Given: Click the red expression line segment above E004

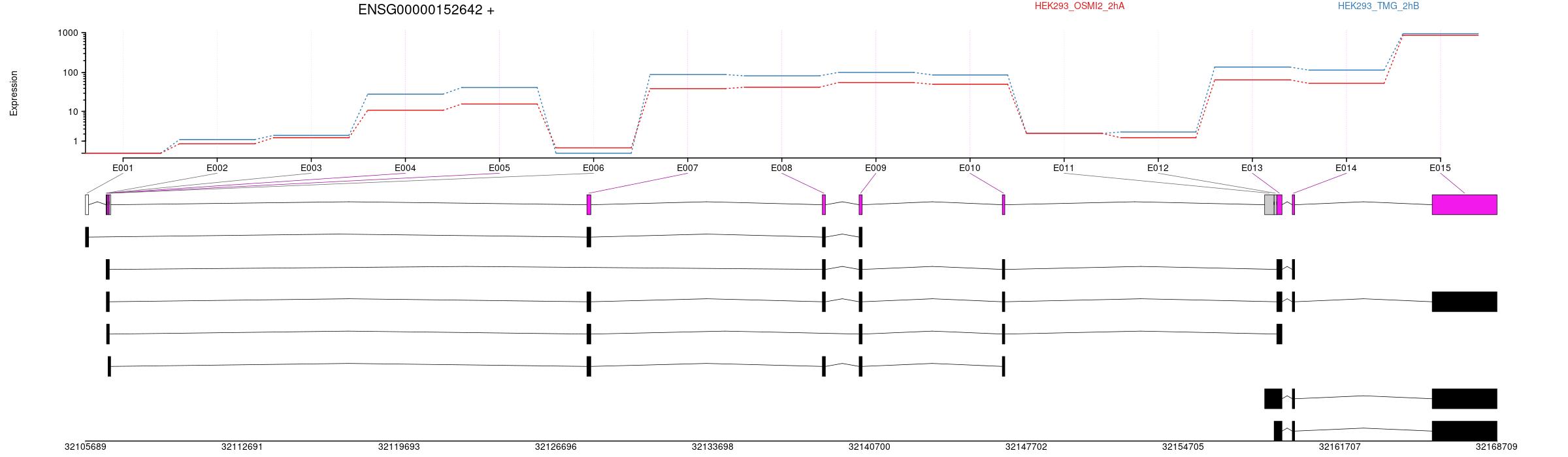Looking at the screenshot, I should tap(405, 110).
